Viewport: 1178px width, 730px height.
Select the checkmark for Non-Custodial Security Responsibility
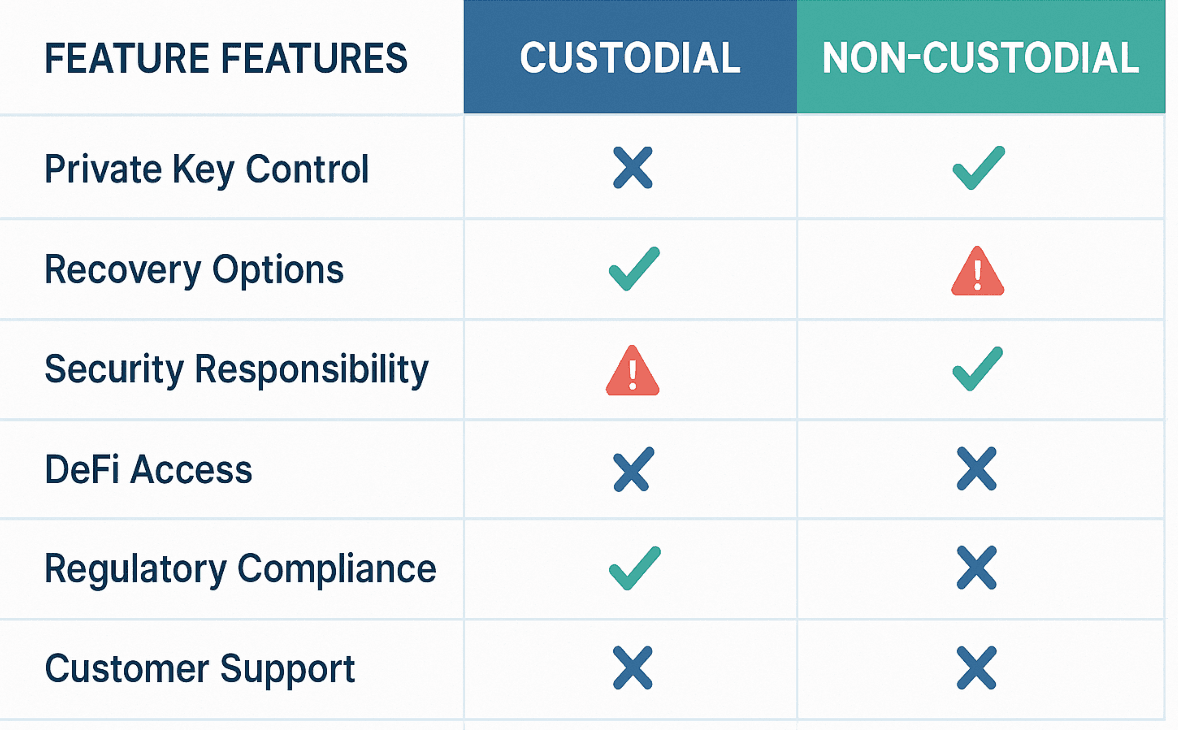977,369
